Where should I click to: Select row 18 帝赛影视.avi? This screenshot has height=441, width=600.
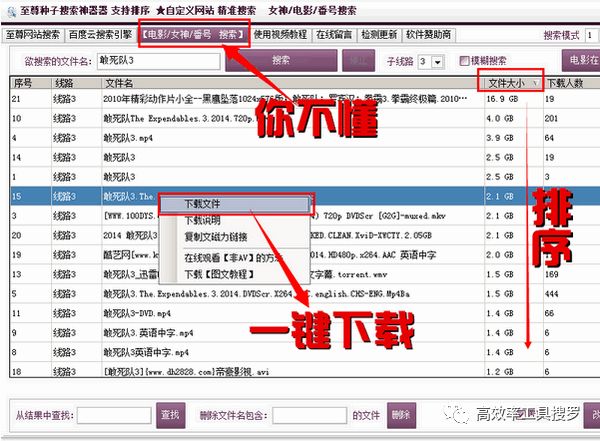point(305,371)
